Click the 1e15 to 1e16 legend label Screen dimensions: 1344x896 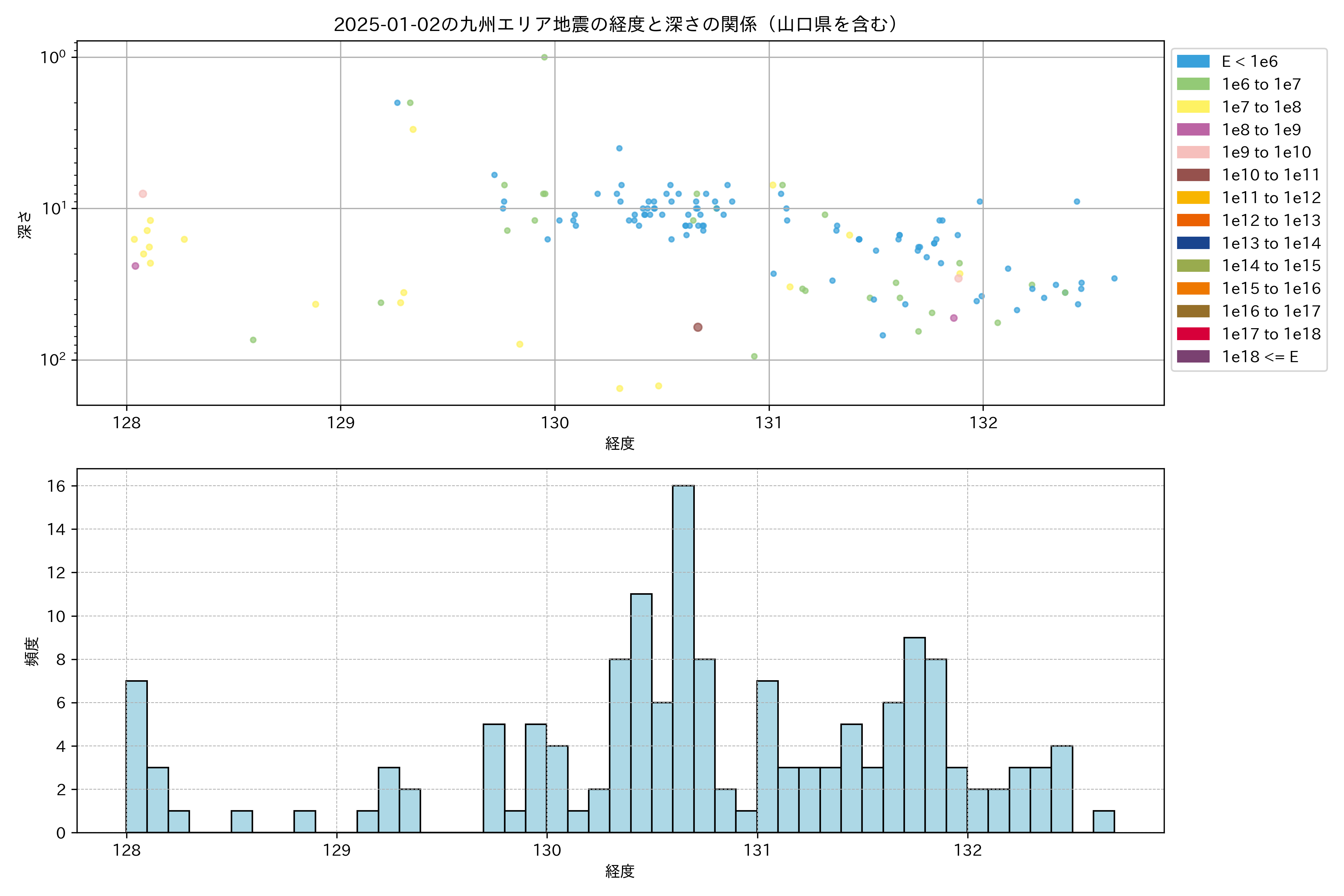click(x=1271, y=289)
